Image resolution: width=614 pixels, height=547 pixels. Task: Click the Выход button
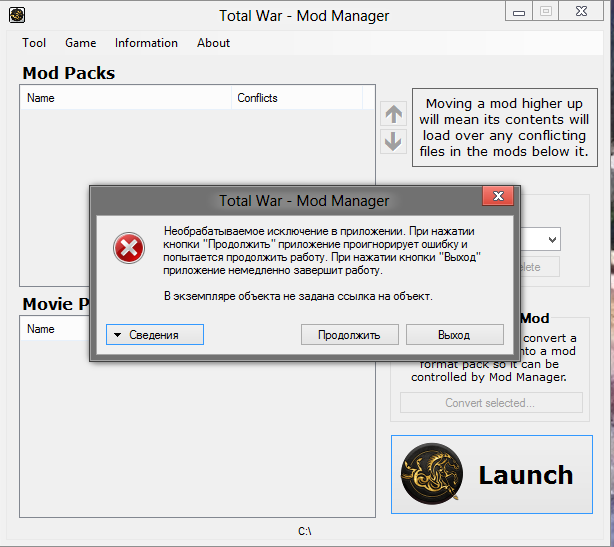tap(455, 334)
